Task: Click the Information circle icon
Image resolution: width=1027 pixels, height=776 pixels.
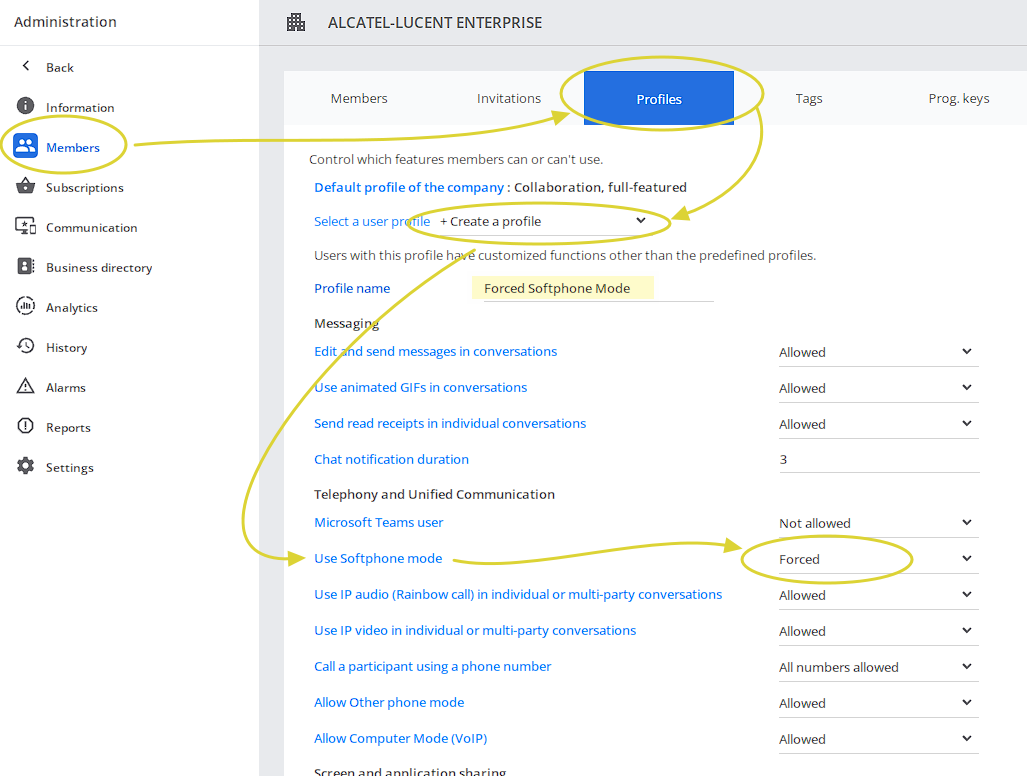Action: [26, 105]
